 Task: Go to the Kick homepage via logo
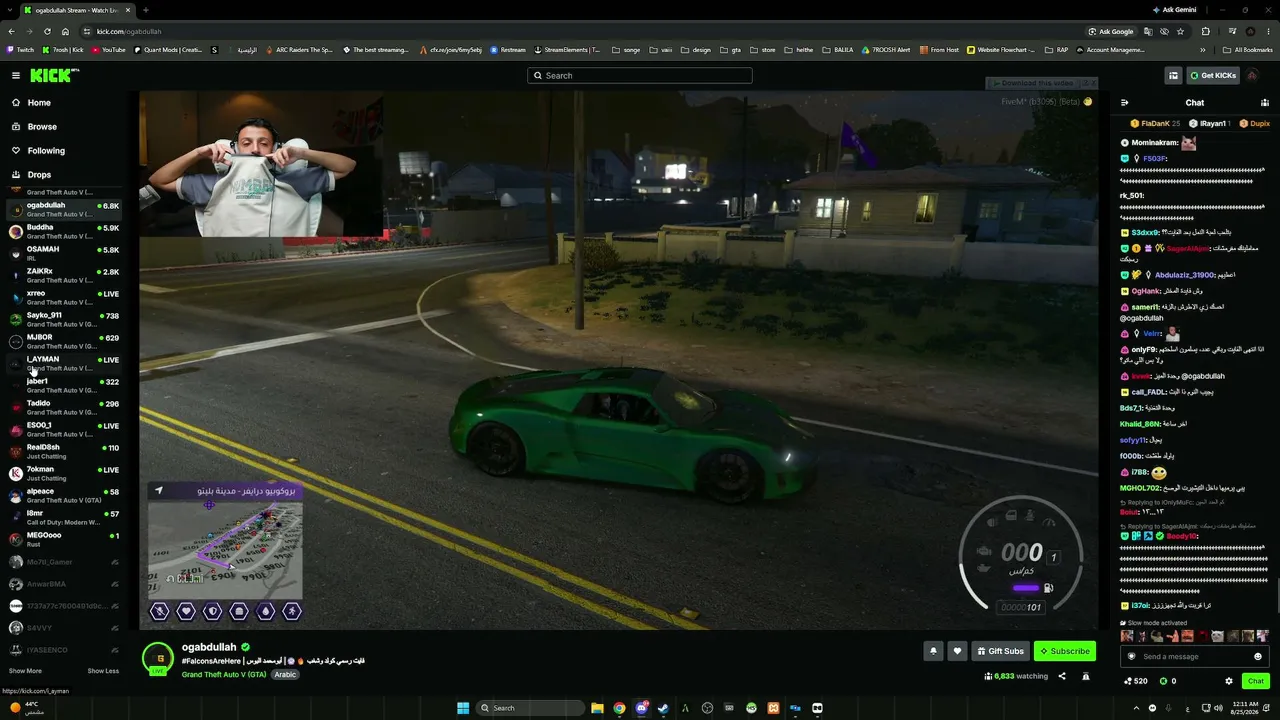pos(53,75)
